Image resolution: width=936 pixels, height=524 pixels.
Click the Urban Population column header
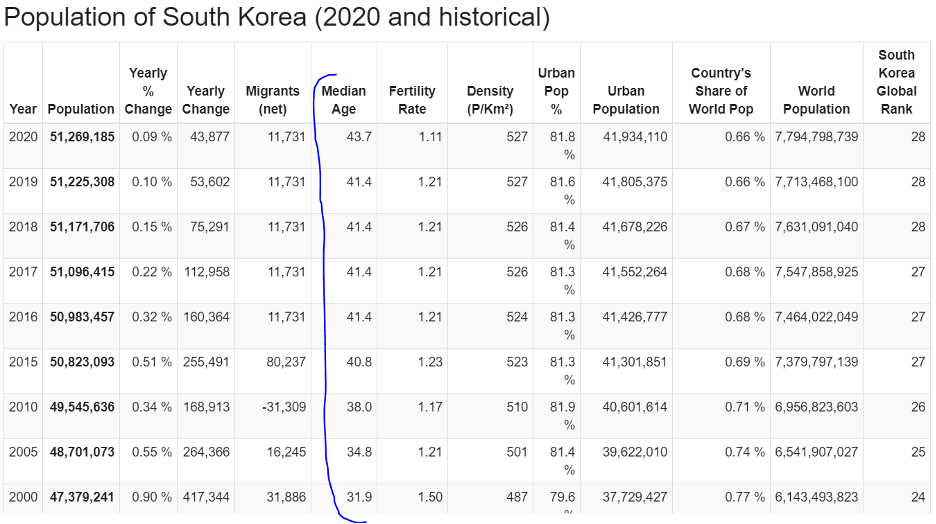pos(626,100)
